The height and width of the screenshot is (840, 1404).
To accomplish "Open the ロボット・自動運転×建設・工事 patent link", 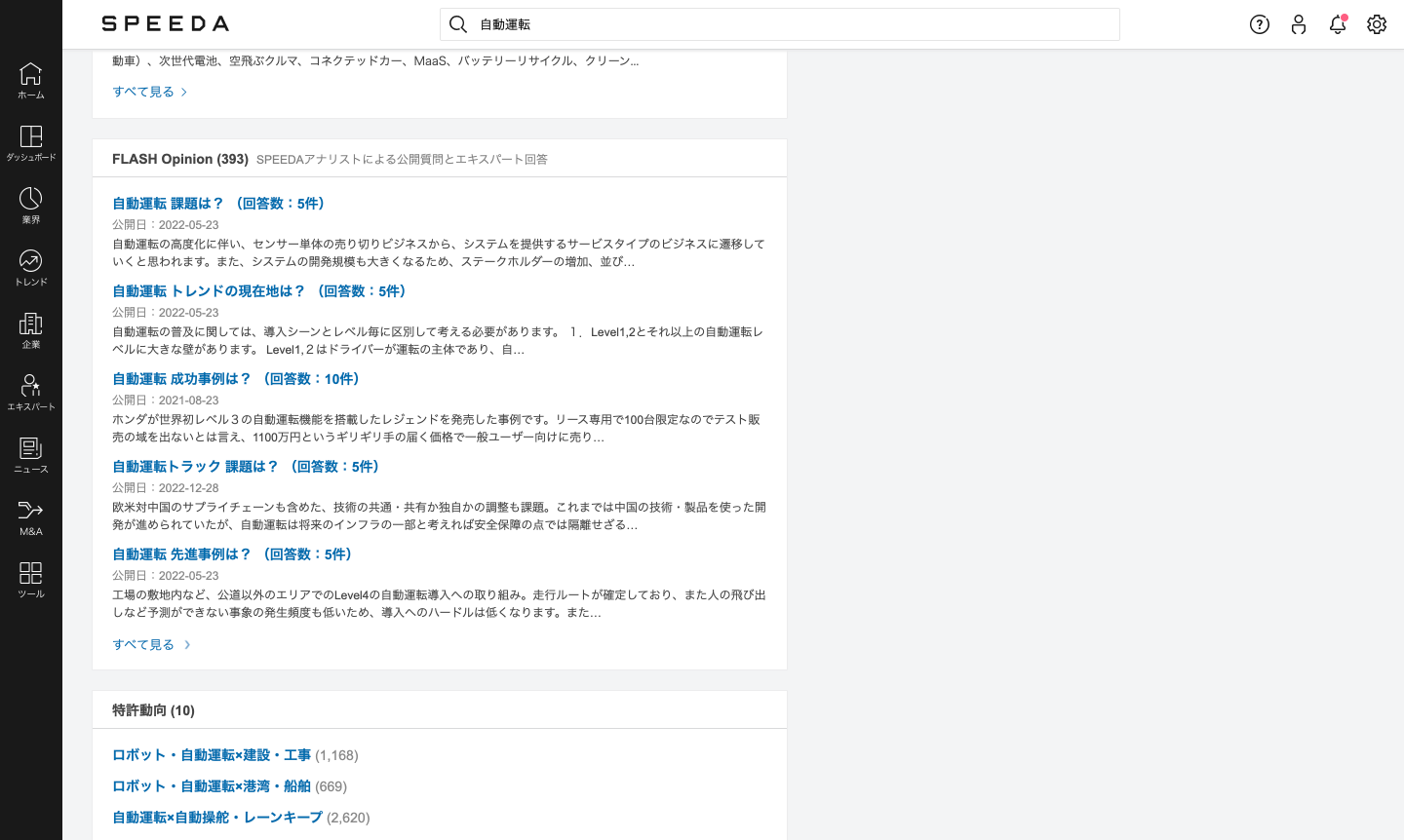I will coord(211,754).
